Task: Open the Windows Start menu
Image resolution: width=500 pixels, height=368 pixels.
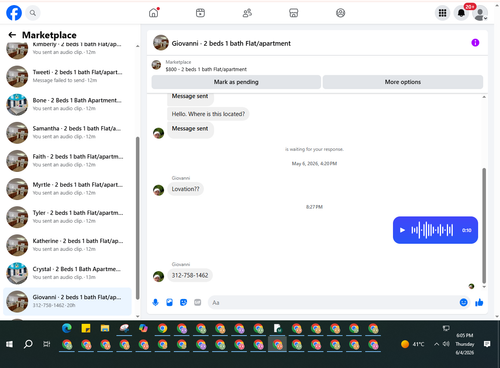Action: click(9, 344)
